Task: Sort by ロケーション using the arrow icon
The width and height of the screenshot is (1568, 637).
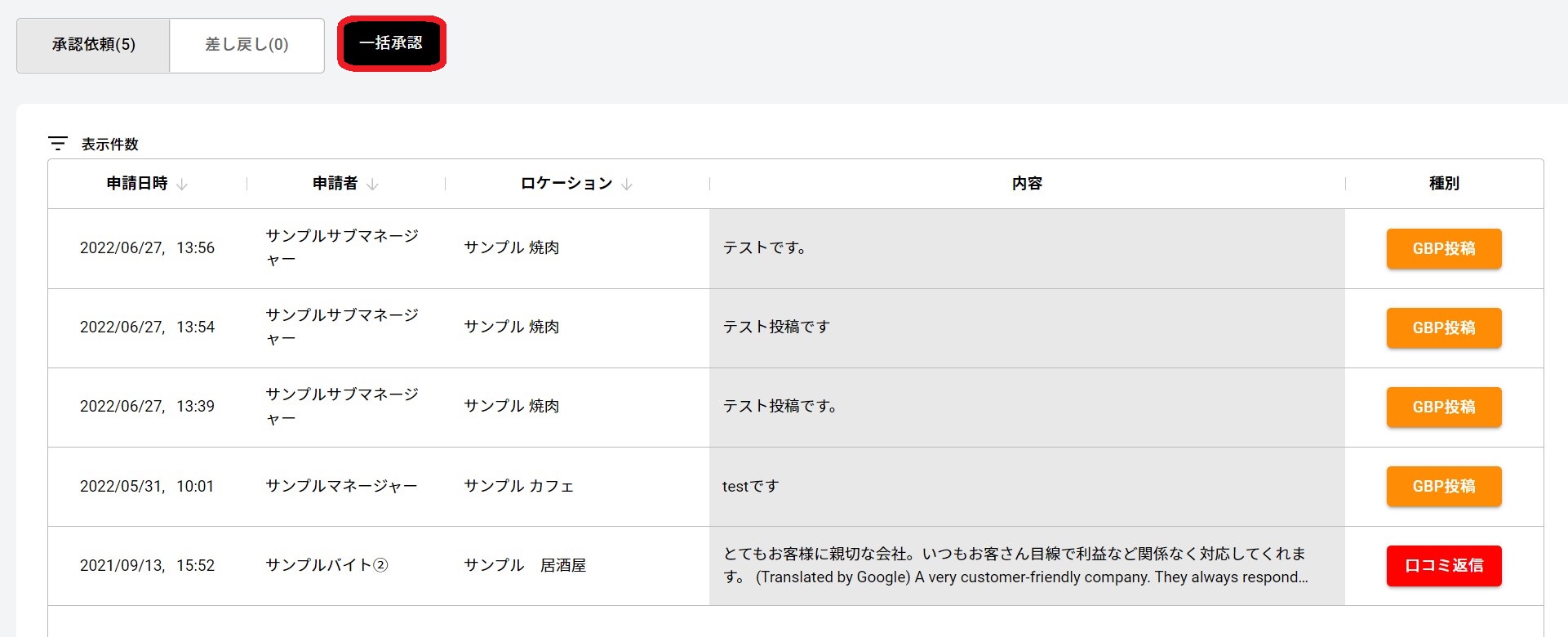Action: [627, 185]
